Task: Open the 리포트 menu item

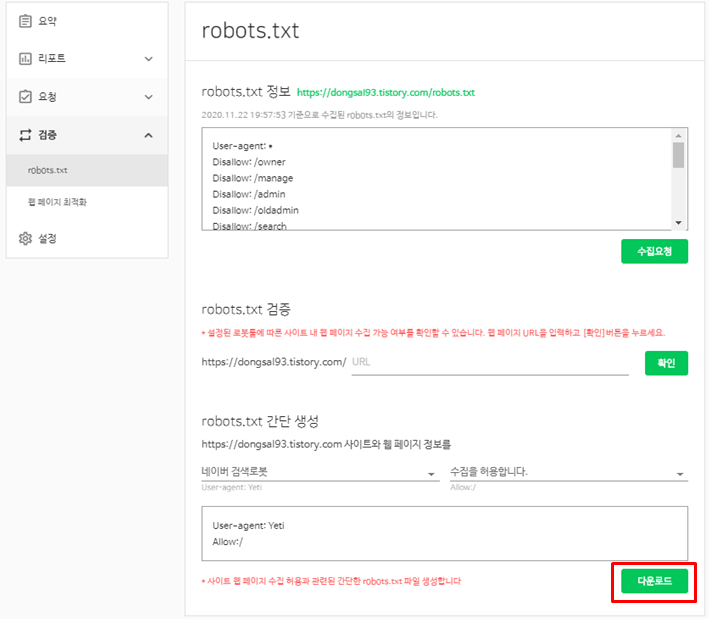Action: (x=87, y=58)
